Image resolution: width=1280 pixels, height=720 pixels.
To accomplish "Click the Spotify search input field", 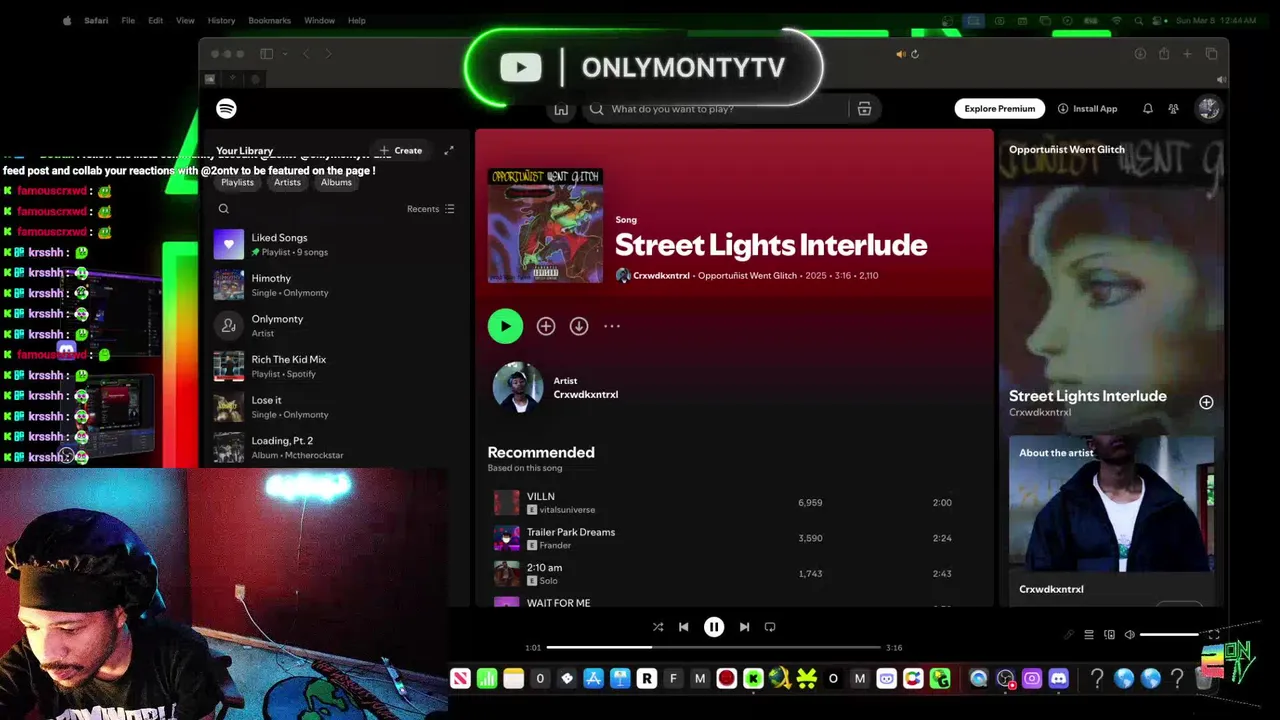I will tap(716, 109).
